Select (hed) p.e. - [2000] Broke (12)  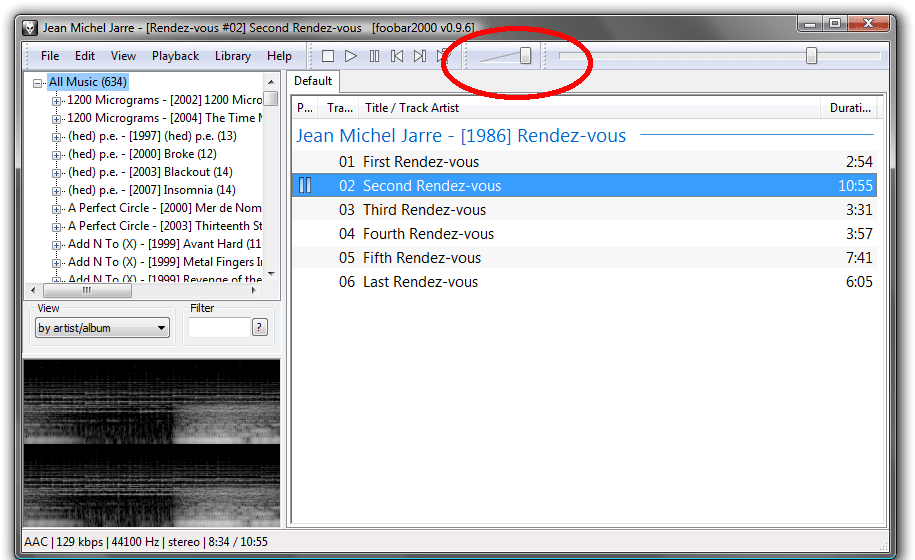[x=142, y=154]
